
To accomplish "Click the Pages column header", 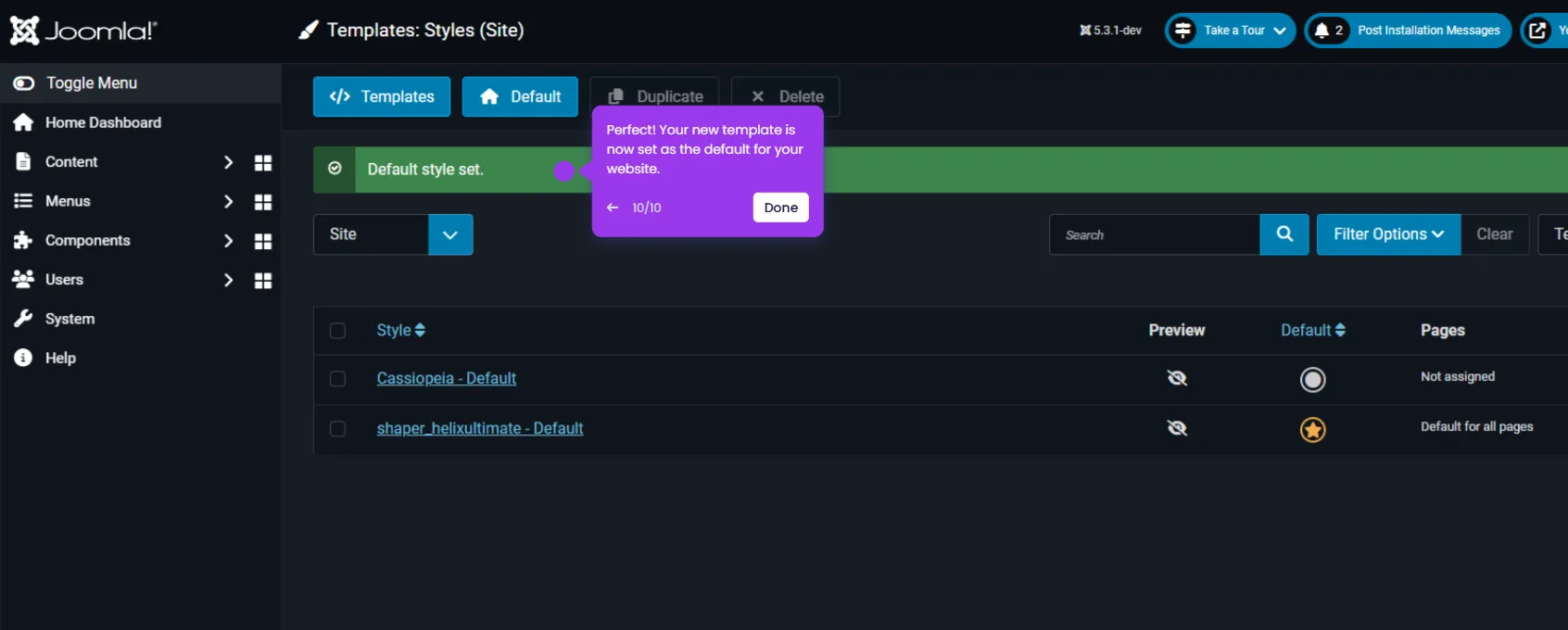I will click(x=1443, y=330).
